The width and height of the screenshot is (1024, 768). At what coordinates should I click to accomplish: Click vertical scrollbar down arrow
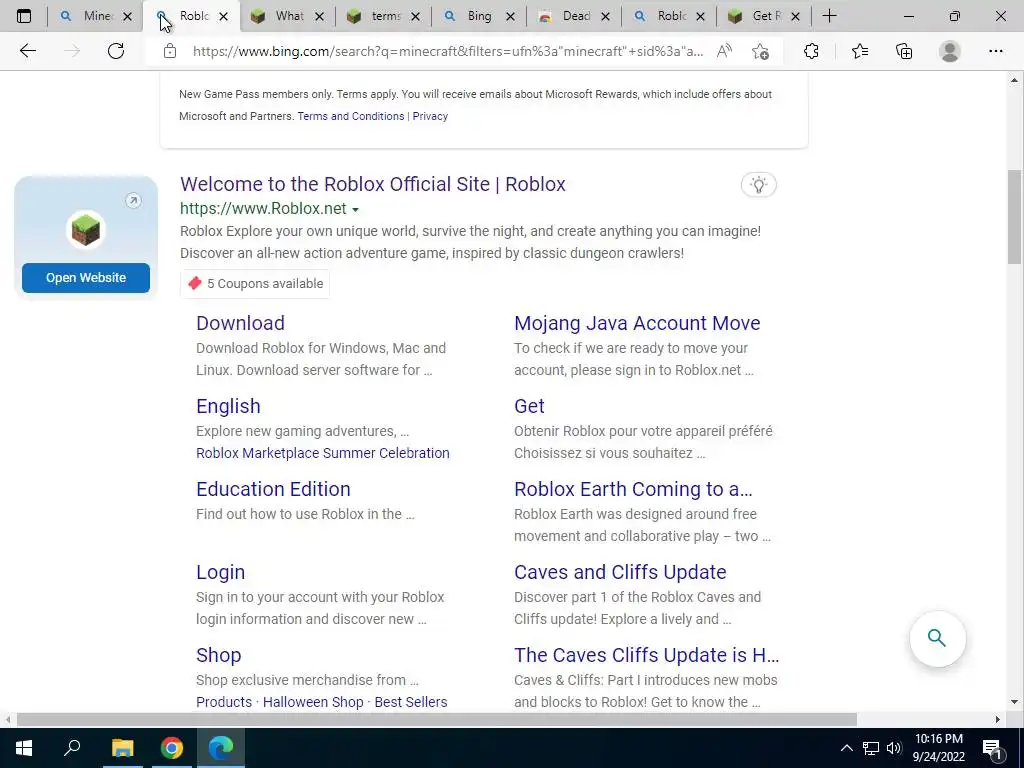pyautogui.click(x=1014, y=702)
